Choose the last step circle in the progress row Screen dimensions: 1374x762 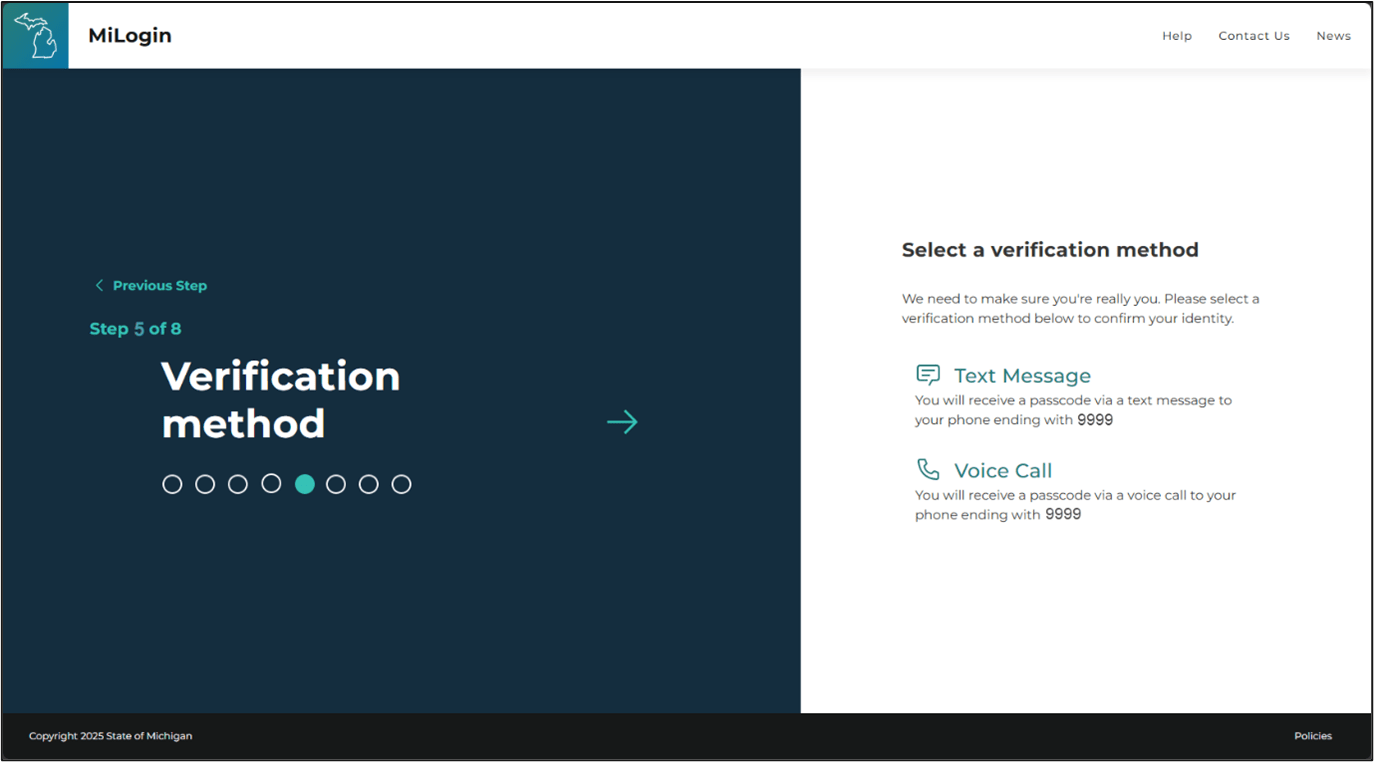tap(402, 483)
